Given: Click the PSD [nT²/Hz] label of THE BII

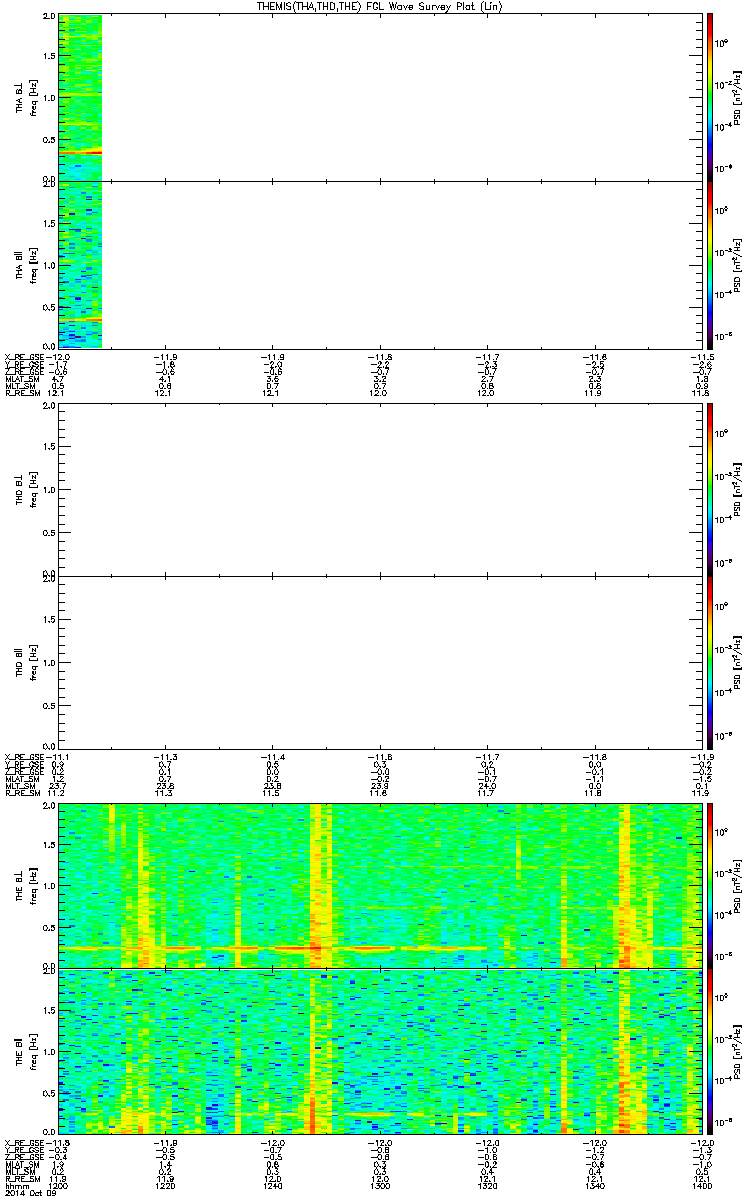Looking at the screenshot, I should click(736, 1051).
